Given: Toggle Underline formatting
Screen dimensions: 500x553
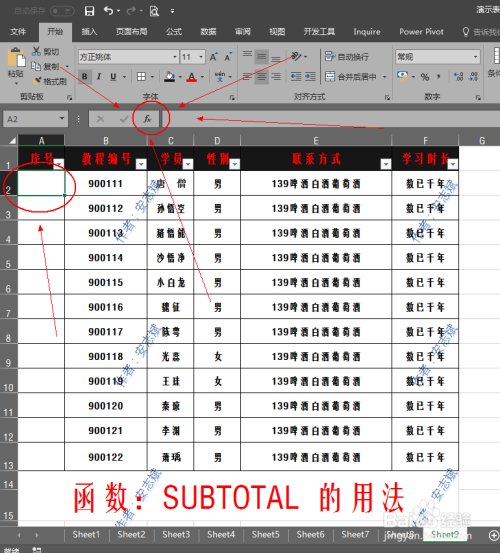Looking at the screenshot, I should click(113, 77).
